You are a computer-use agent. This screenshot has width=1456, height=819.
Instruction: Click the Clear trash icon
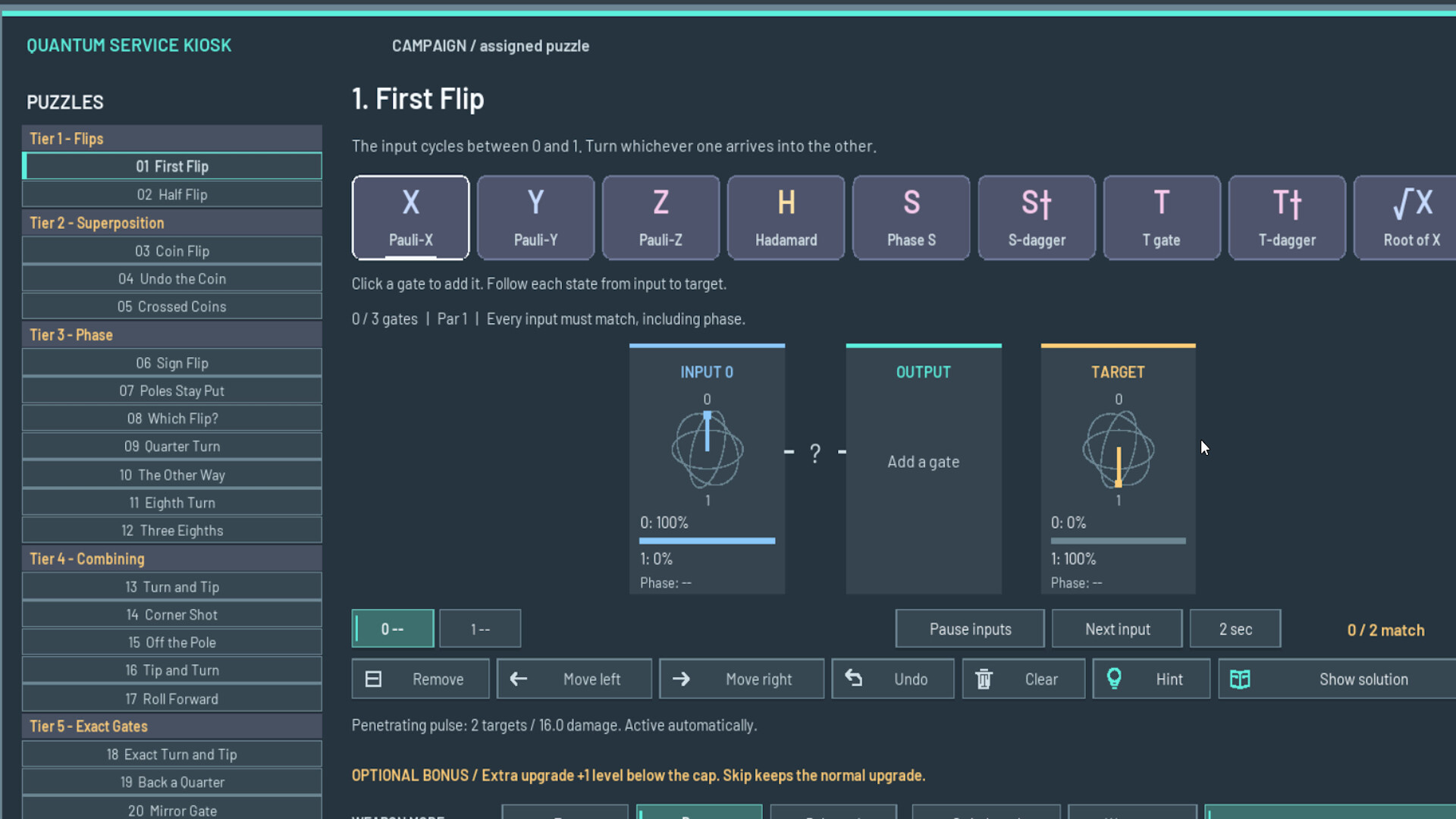(984, 679)
